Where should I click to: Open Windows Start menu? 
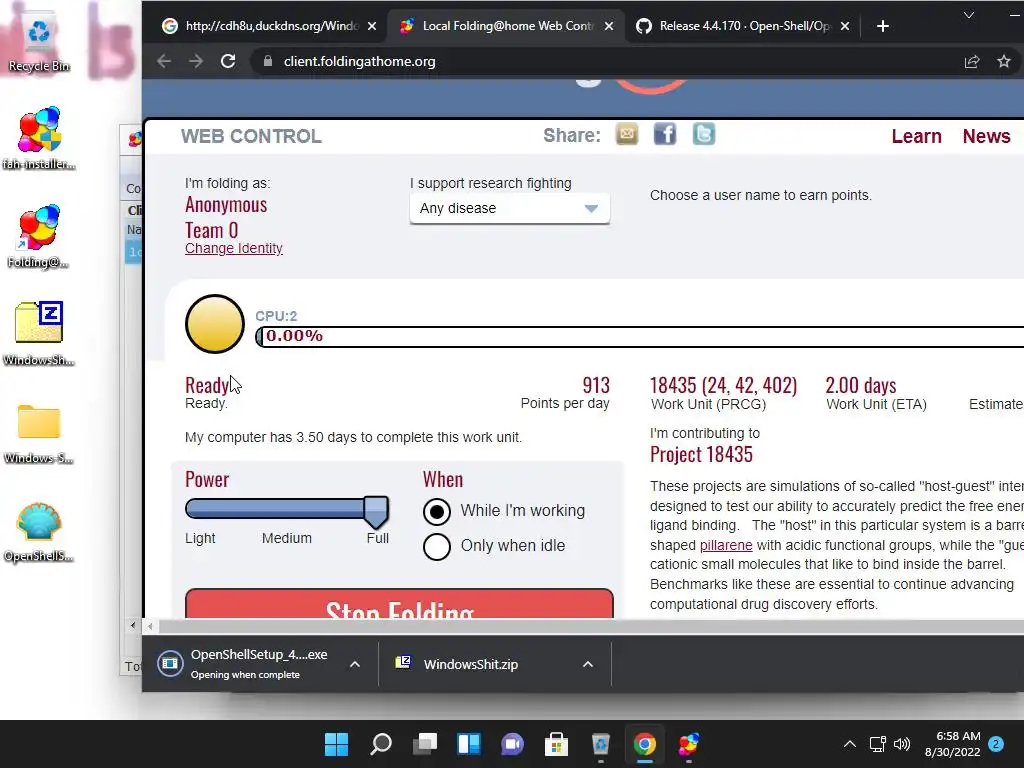coord(336,744)
